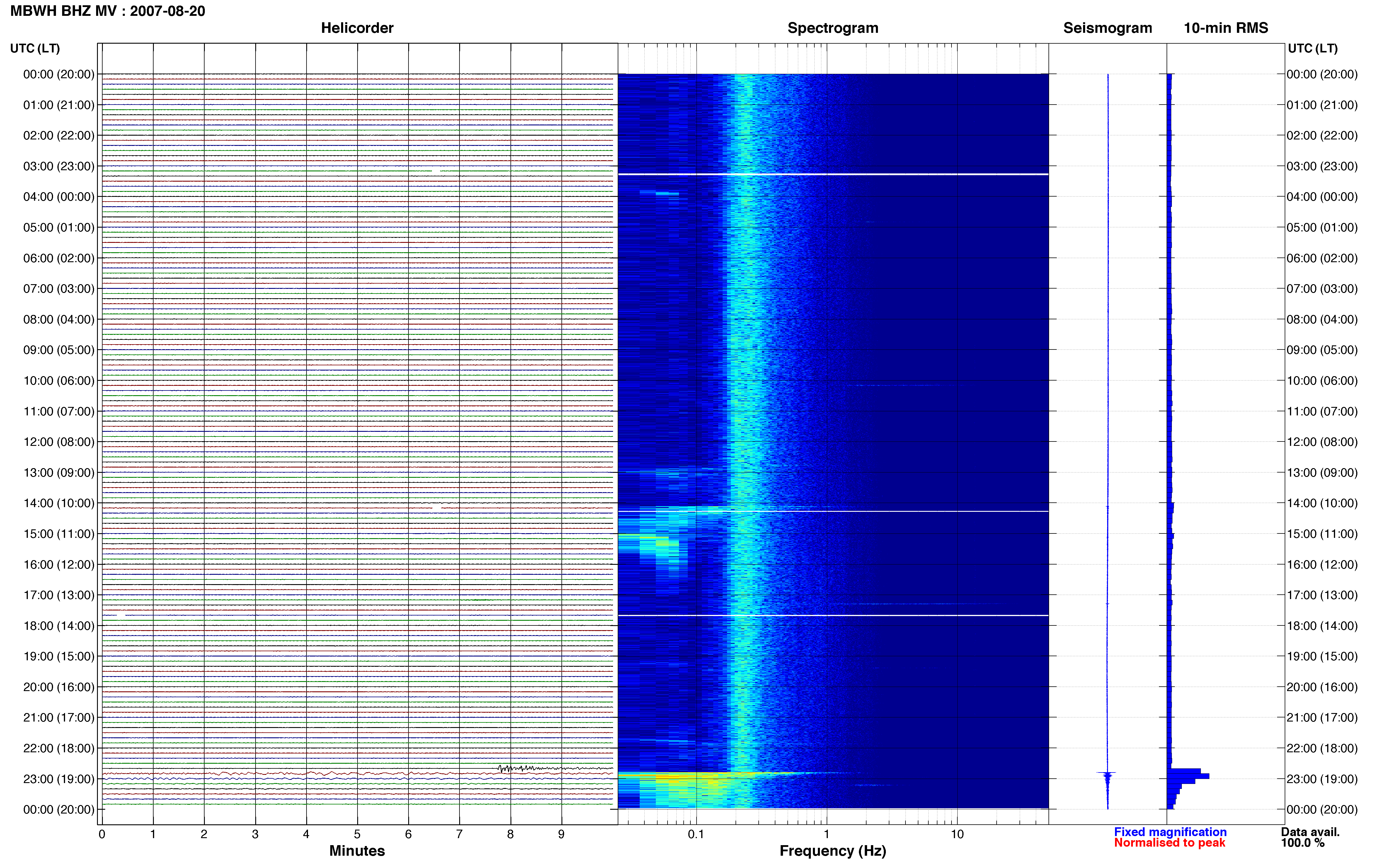Screen dimensions: 1389x868
Task: Click the "3" minutes axis tick label
Action: [255, 834]
